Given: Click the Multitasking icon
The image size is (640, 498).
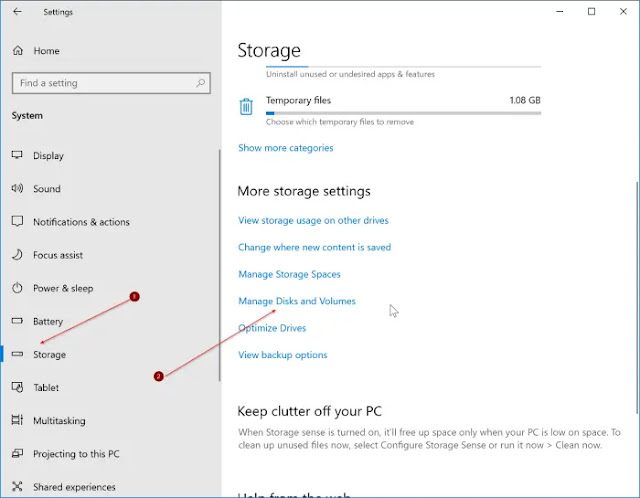Looking at the screenshot, I should (x=17, y=420).
